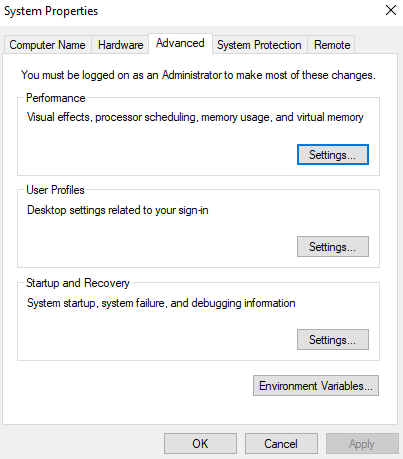Dismiss the dialog with Cancel
403x459 pixels.
coord(281,444)
